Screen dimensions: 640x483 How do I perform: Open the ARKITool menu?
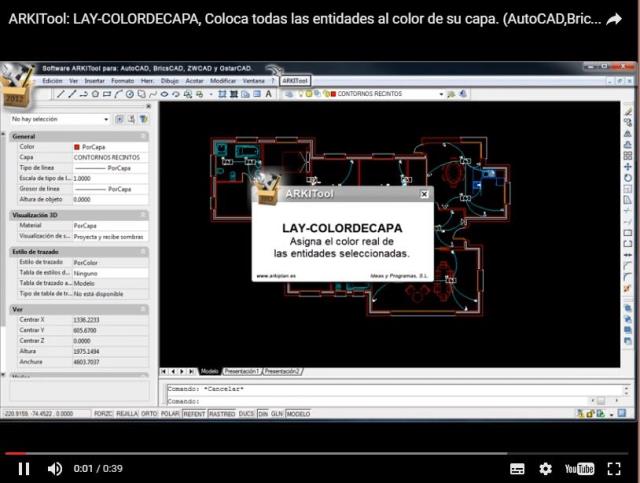pos(295,81)
